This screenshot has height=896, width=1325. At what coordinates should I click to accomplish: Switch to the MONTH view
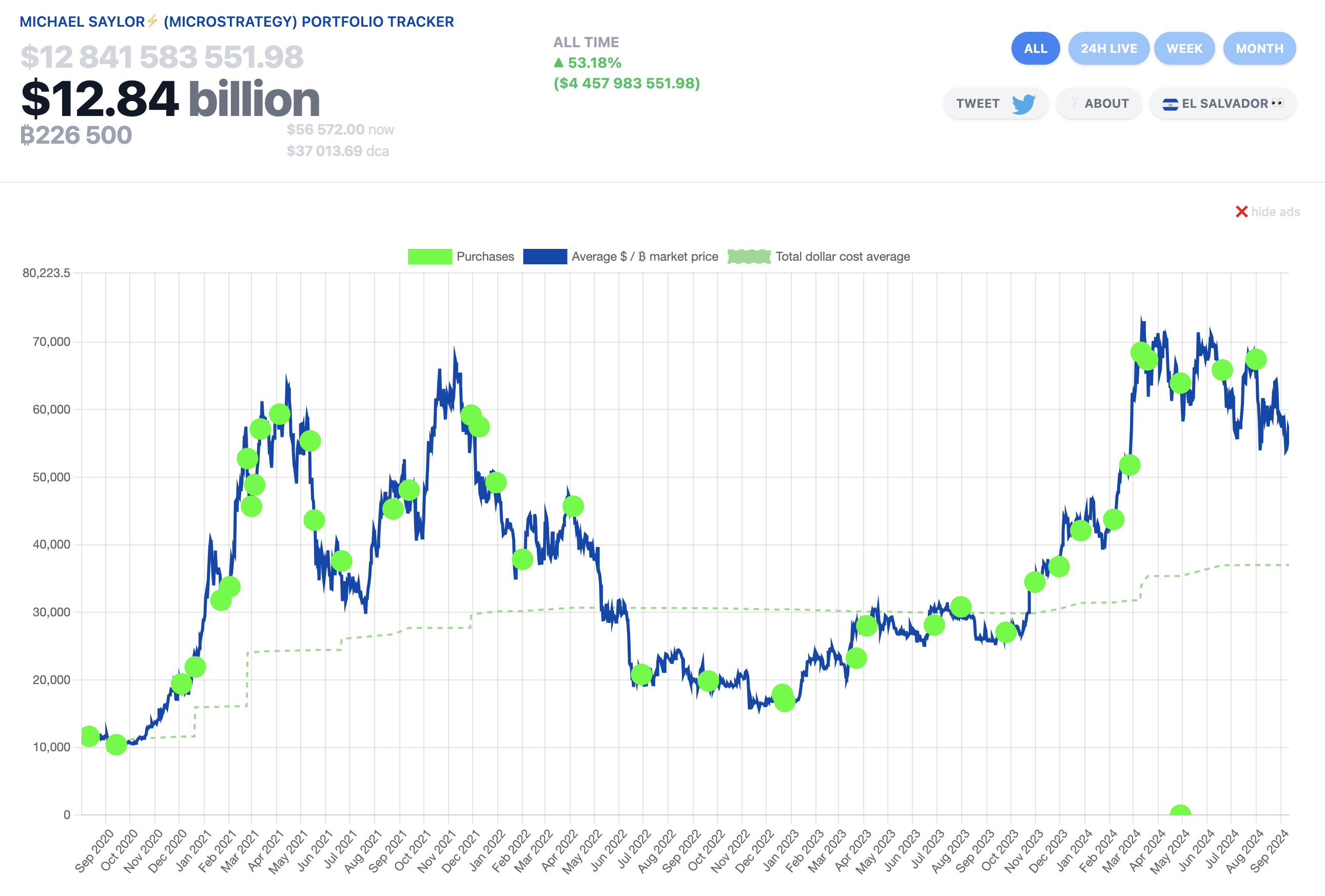click(x=1259, y=48)
